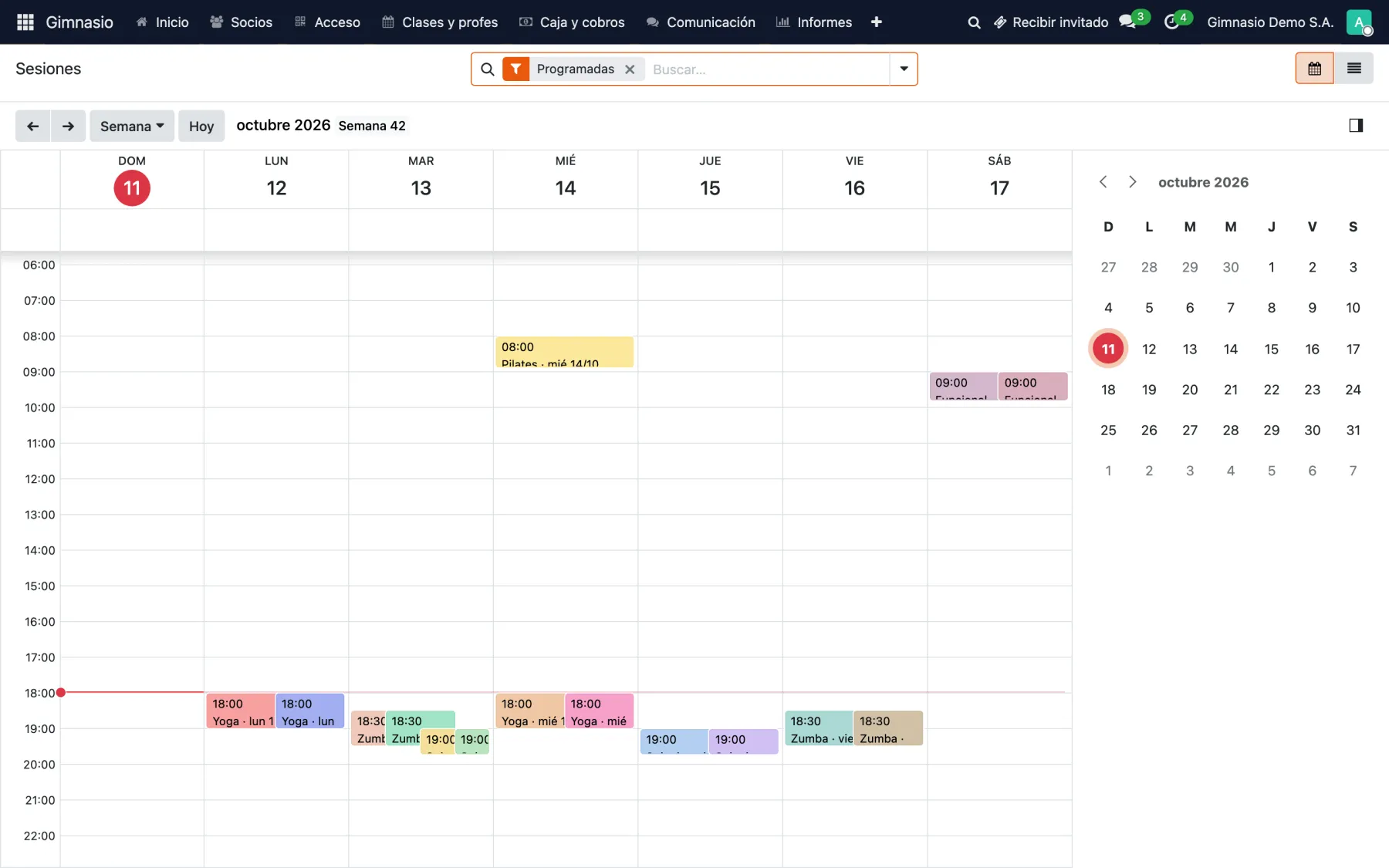Select day 11 in mini calendar
The image size is (1389, 868).
pyautogui.click(x=1108, y=349)
